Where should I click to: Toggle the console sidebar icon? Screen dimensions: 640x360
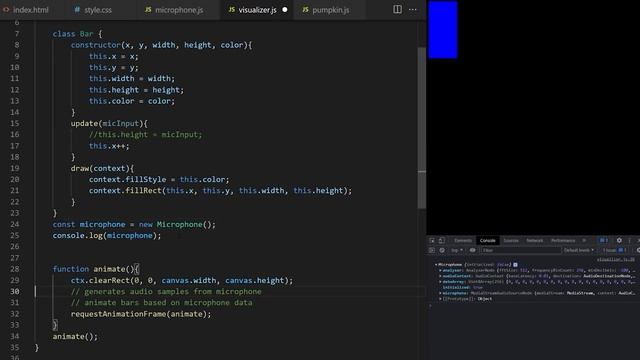pos(432,250)
